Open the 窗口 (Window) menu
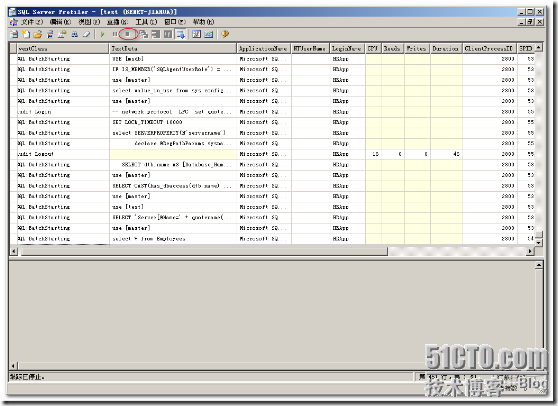Viewport: 558px width, 406px height. coord(175,22)
